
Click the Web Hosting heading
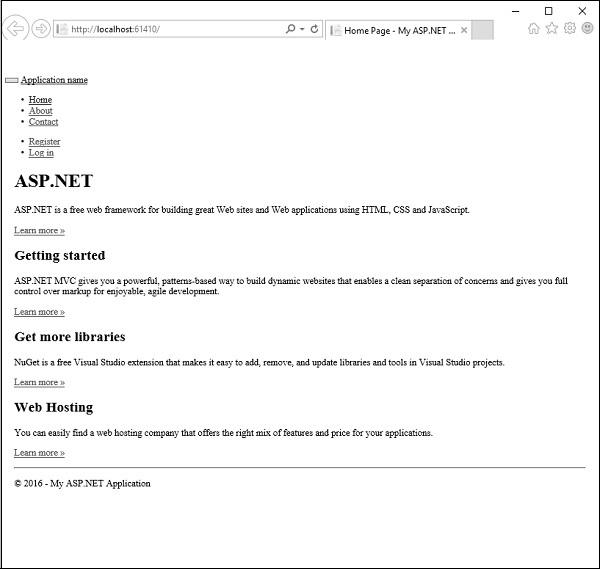[x=54, y=408]
